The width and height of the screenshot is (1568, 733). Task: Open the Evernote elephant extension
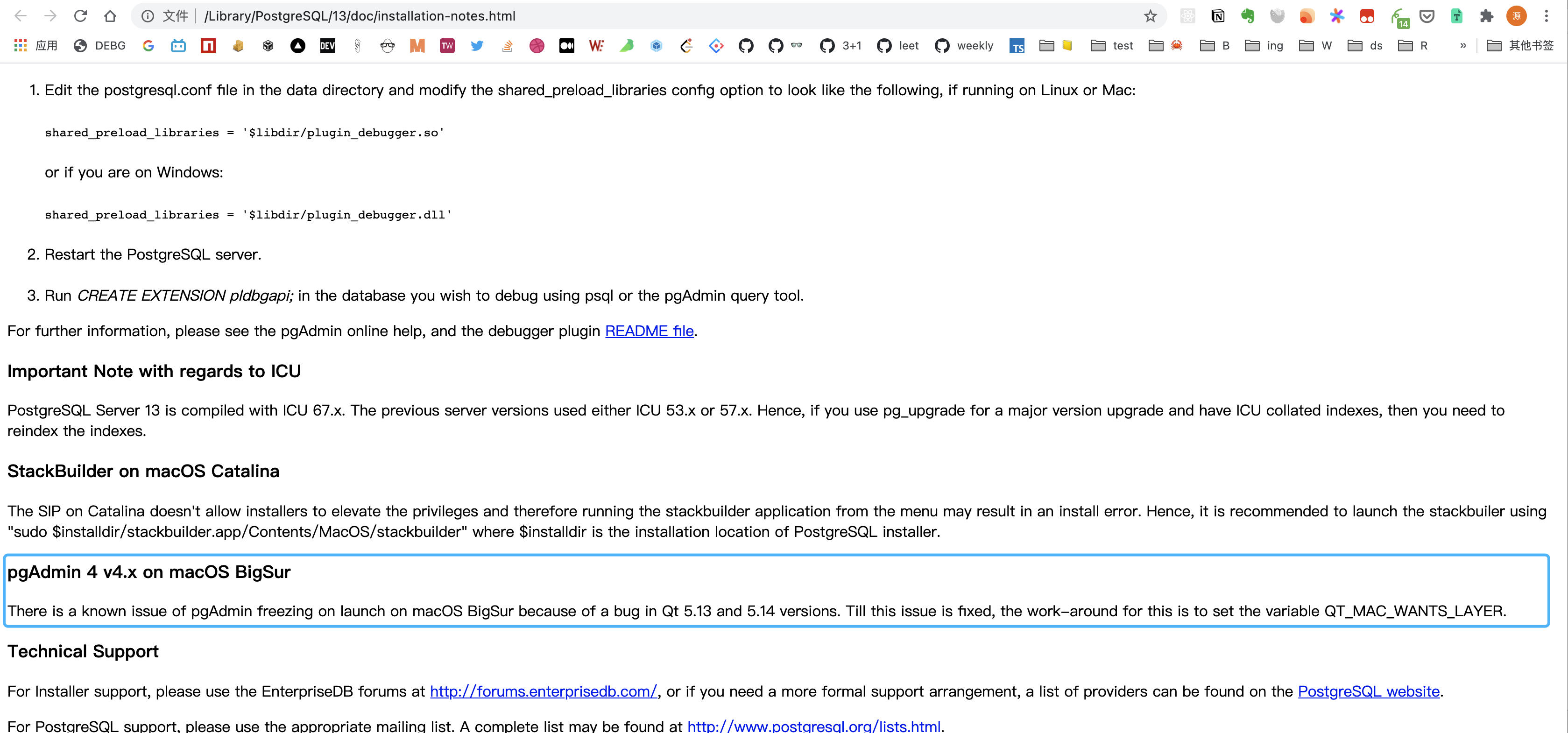tap(1247, 16)
